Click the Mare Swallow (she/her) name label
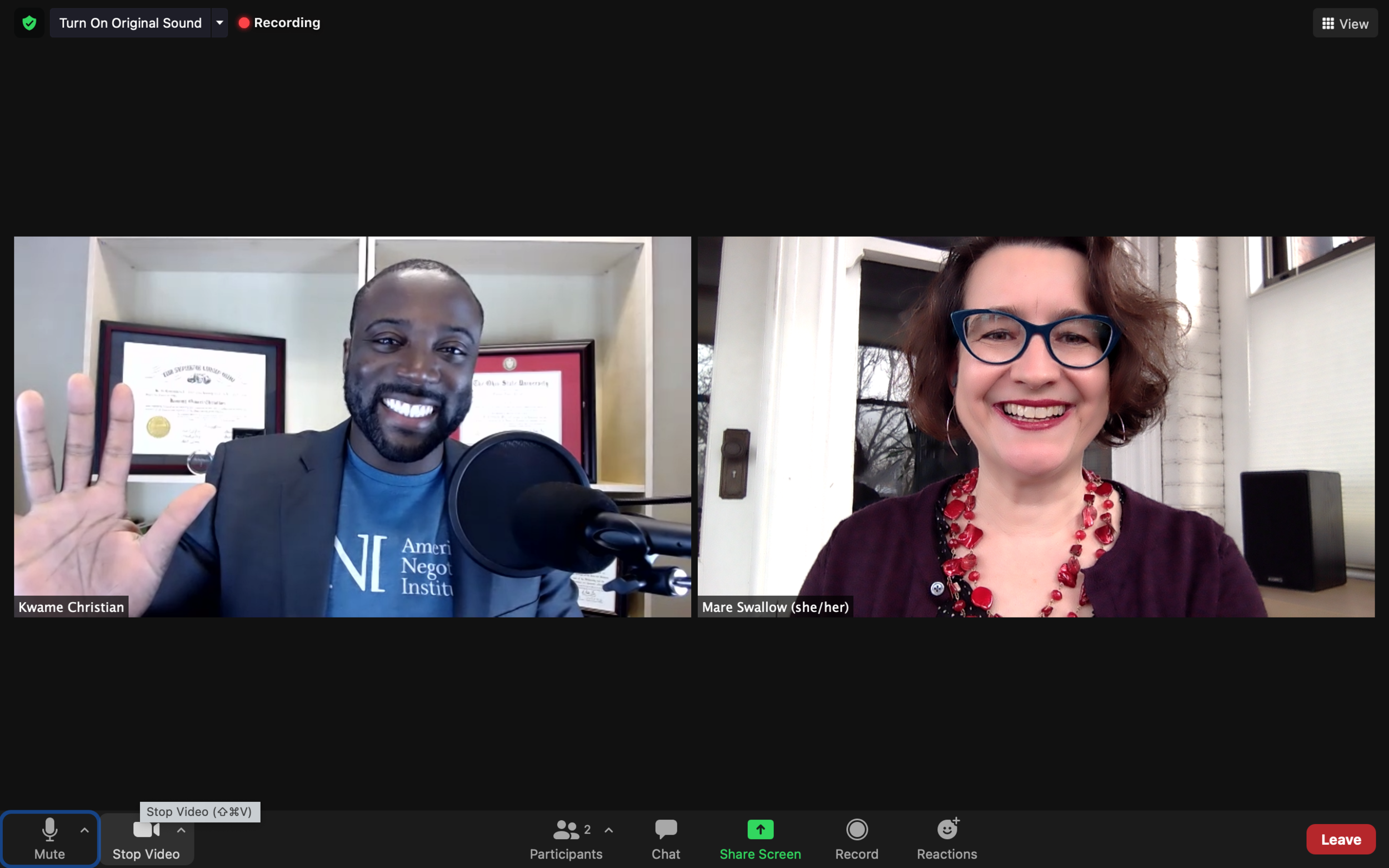This screenshot has height=868, width=1389. pyautogui.click(x=775, y=607)
